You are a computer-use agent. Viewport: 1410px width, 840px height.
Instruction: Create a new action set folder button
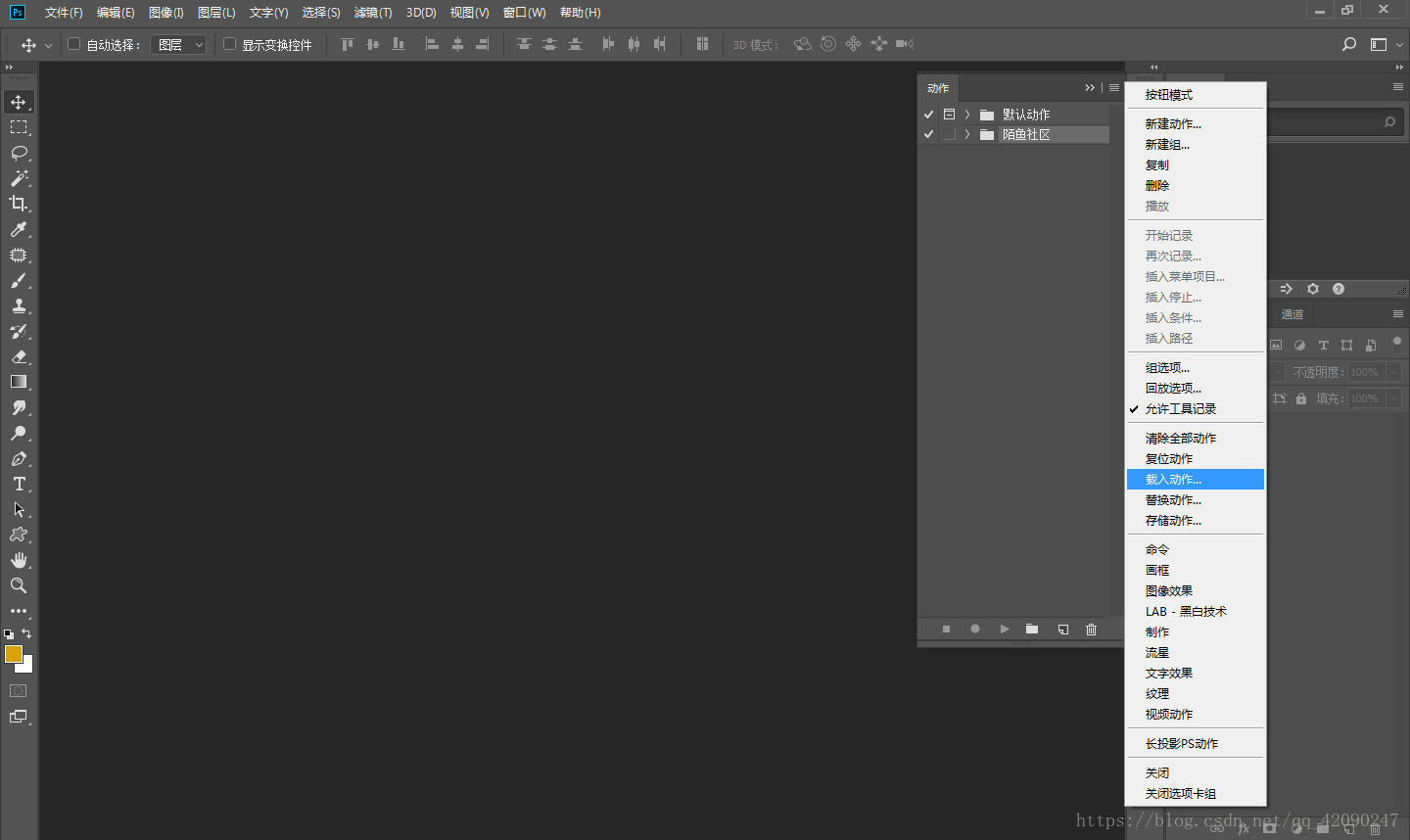(1032, 630)
